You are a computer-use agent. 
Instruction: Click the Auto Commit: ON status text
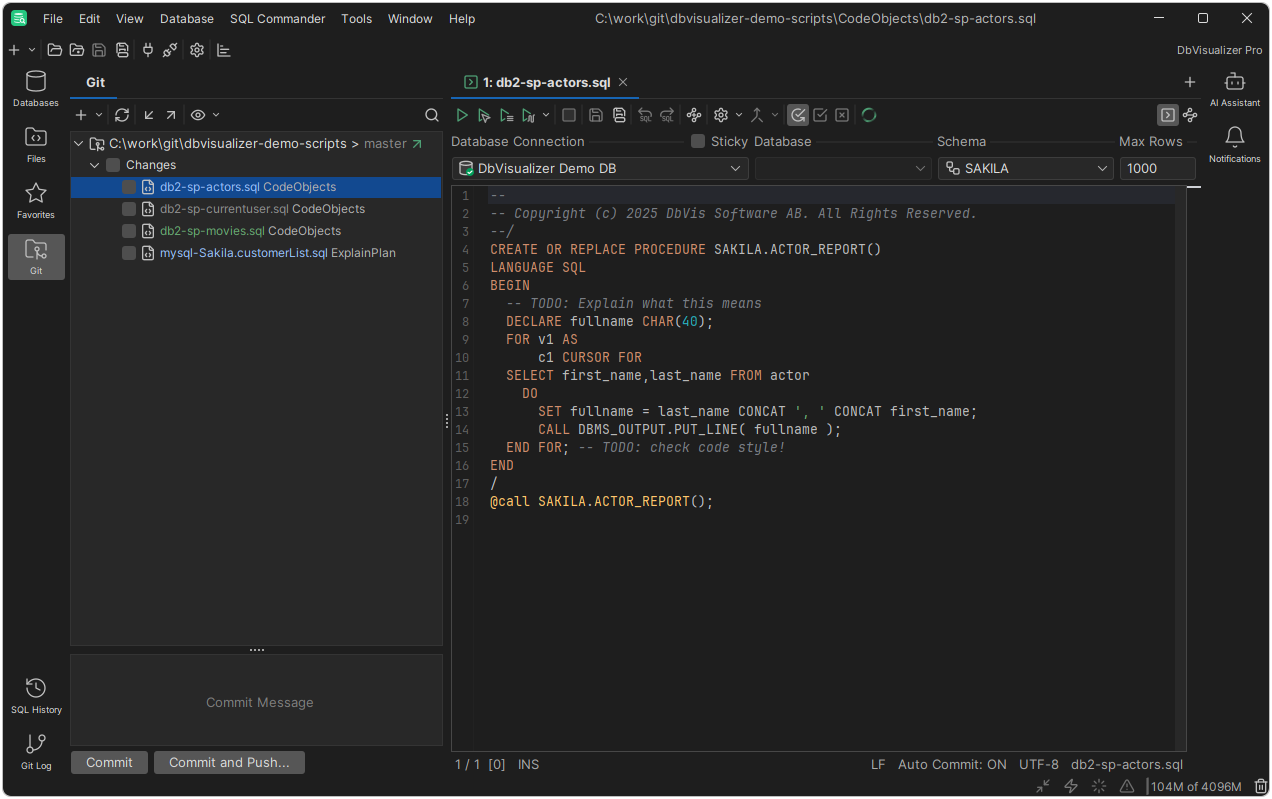(952, 764)
